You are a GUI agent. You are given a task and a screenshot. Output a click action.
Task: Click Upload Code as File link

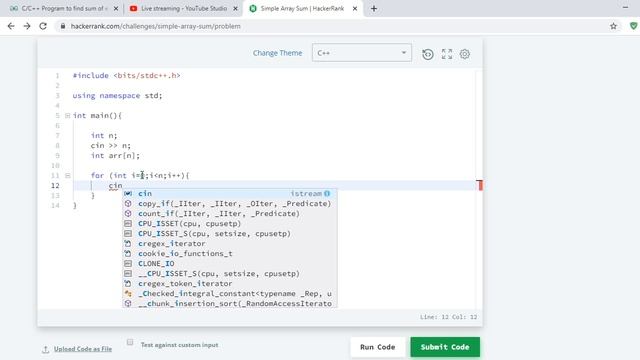(83, 349)
